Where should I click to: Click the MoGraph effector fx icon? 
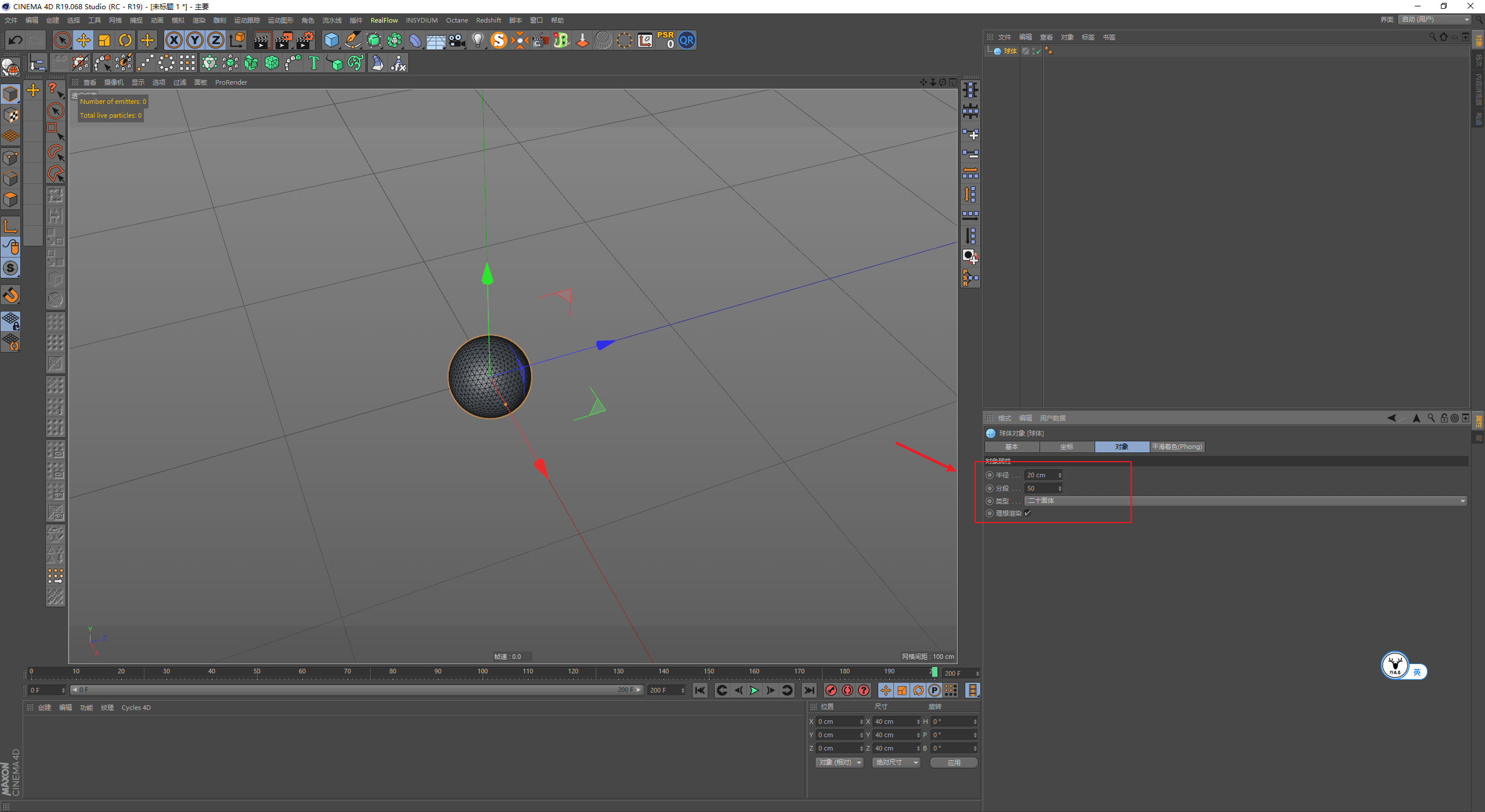click(x=399, y=63)
